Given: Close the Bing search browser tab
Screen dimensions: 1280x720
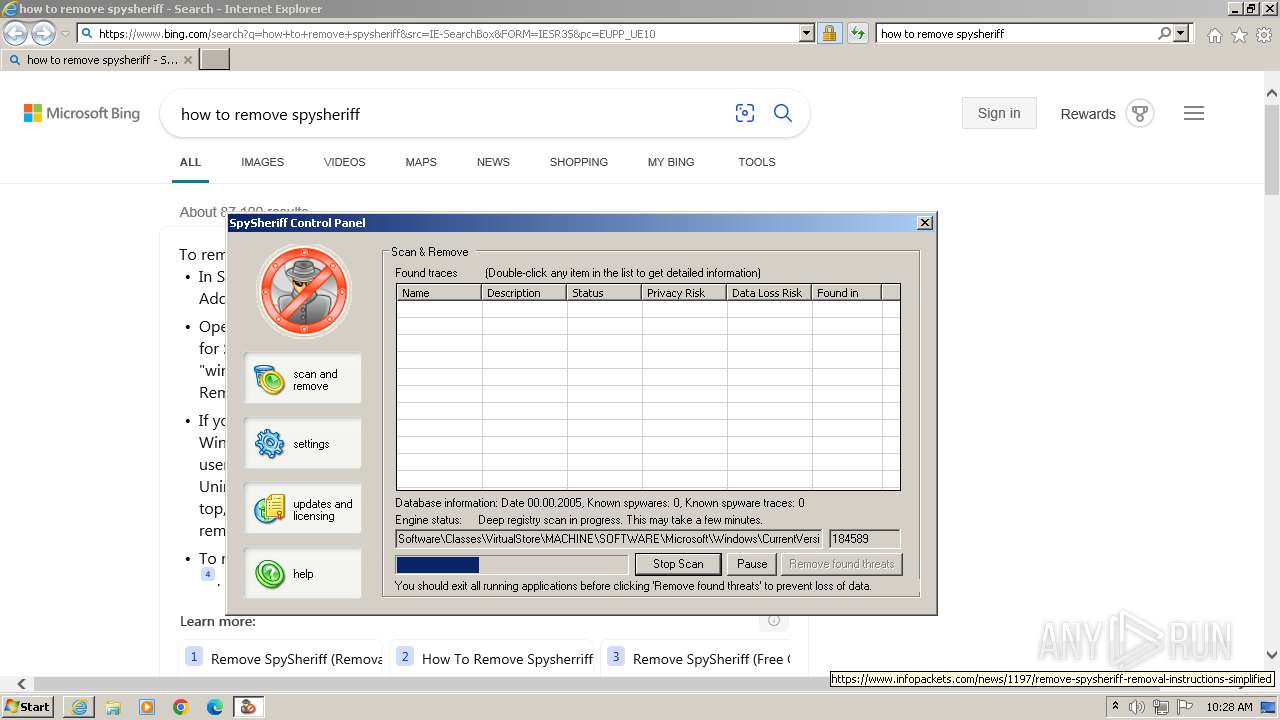Looking at the screenshot, I should coord(188,60).
